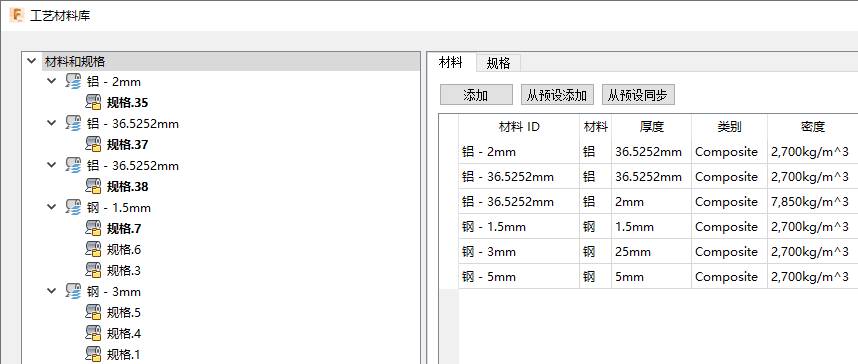Click the icon of the material containing 规格.37
This screenshot has width=858, height=364.
click(x=73, y=124)
